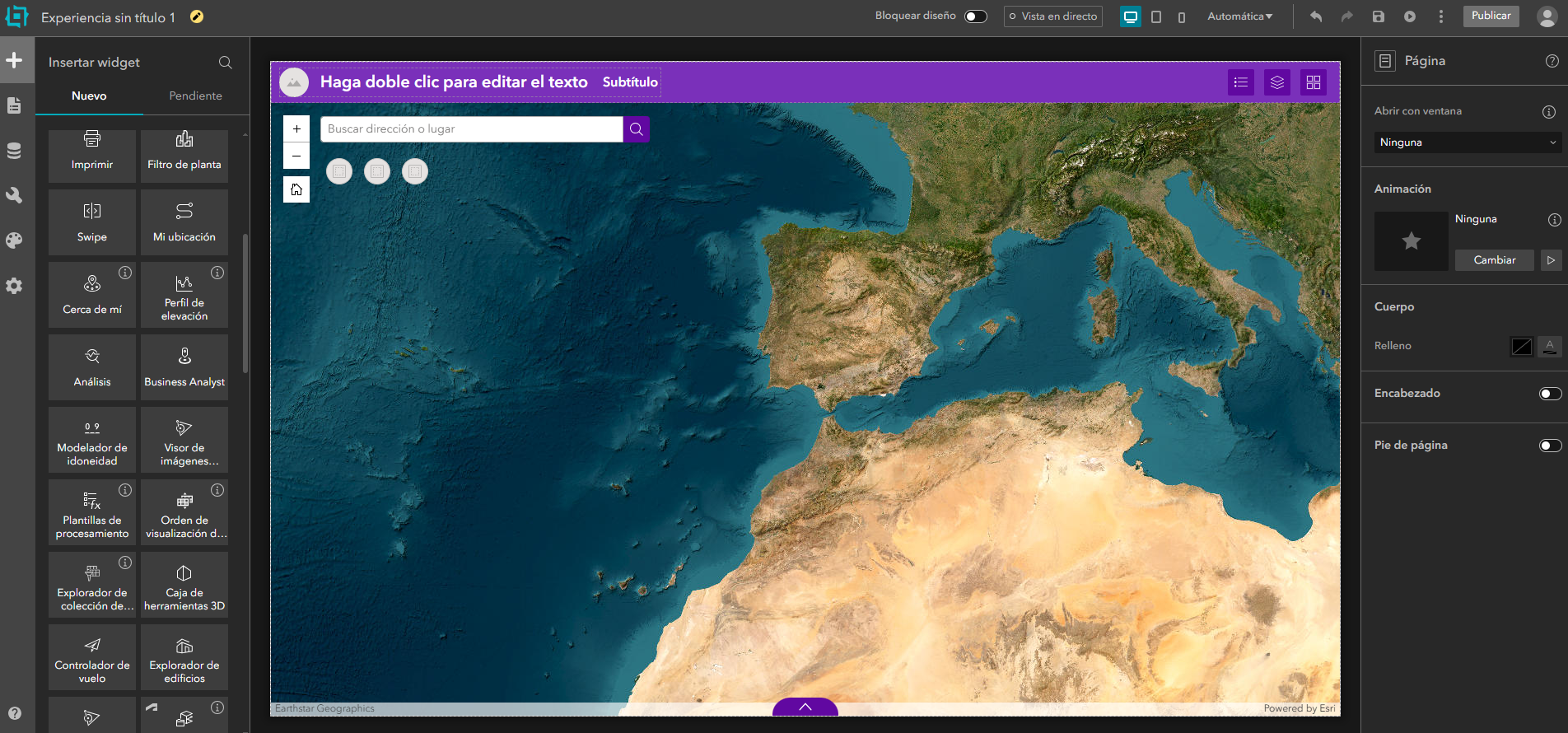Select the Business Analyst widget

tap(184, 367)
